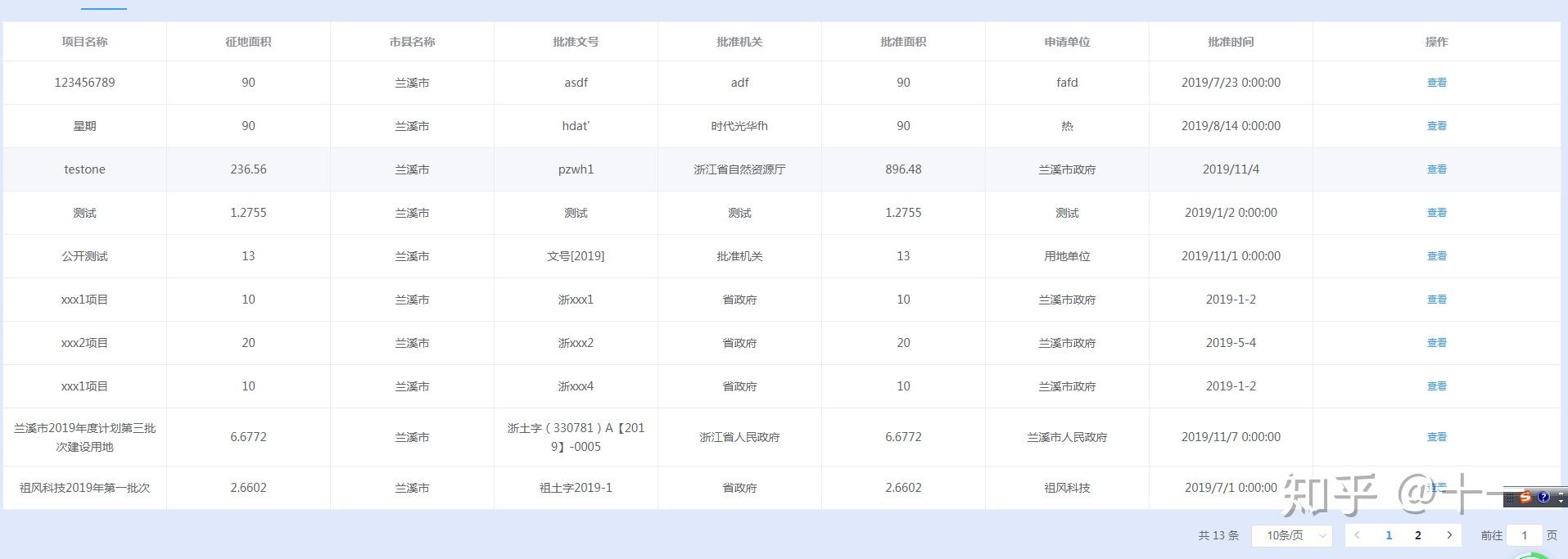Click 查看 in the 浙xxx1 row
1568x559 pixels.
tap(1437, 300)
